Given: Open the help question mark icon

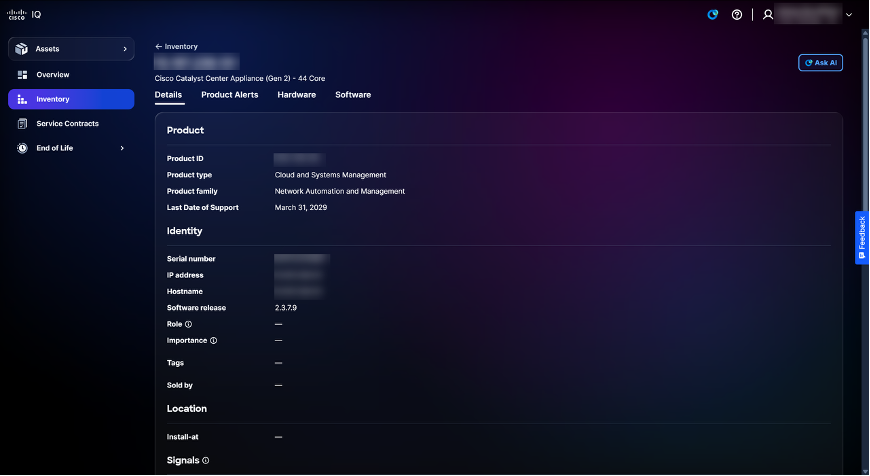Looking at the screenshot, I should point(737,15).
